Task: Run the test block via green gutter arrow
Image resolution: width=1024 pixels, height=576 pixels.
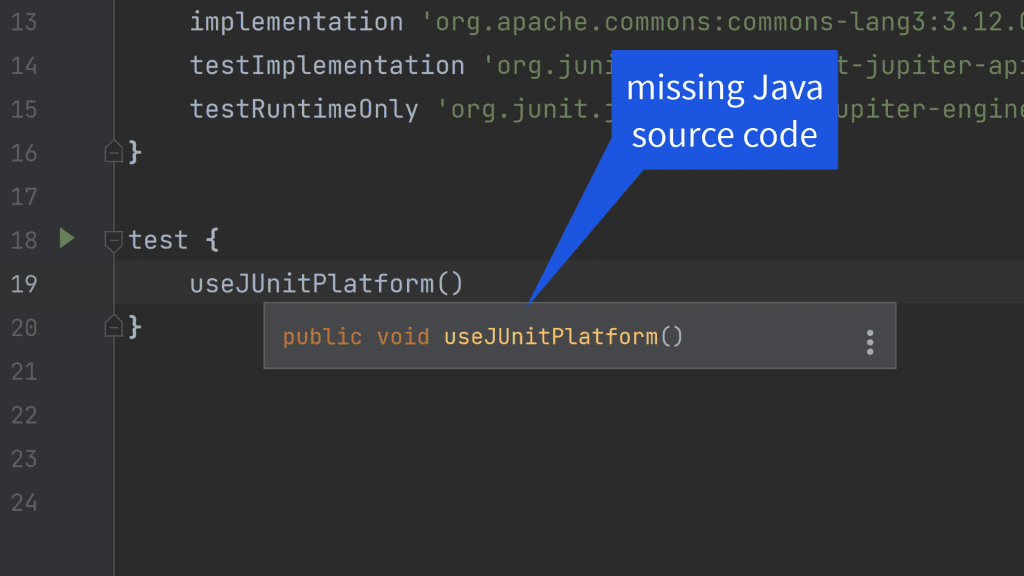Action: (66, 239)
